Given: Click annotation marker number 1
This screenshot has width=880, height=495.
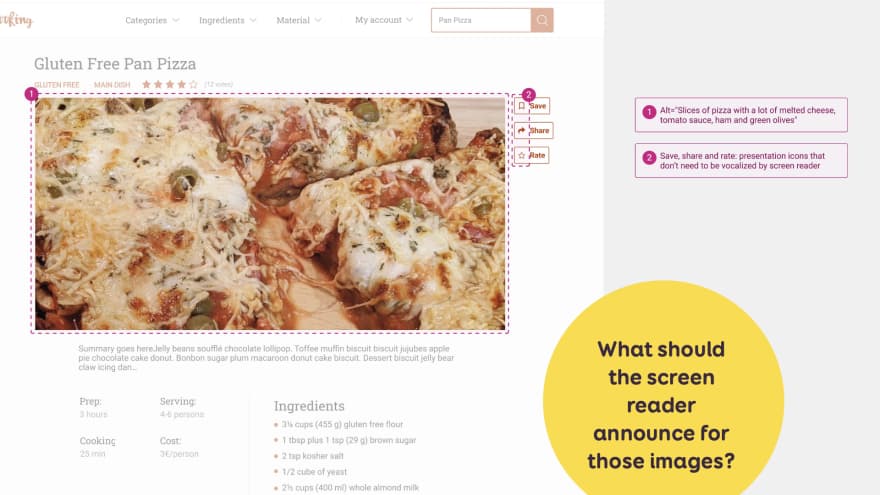Looking at the screenshot, I should pyautogui.click(x=31, y=94).
